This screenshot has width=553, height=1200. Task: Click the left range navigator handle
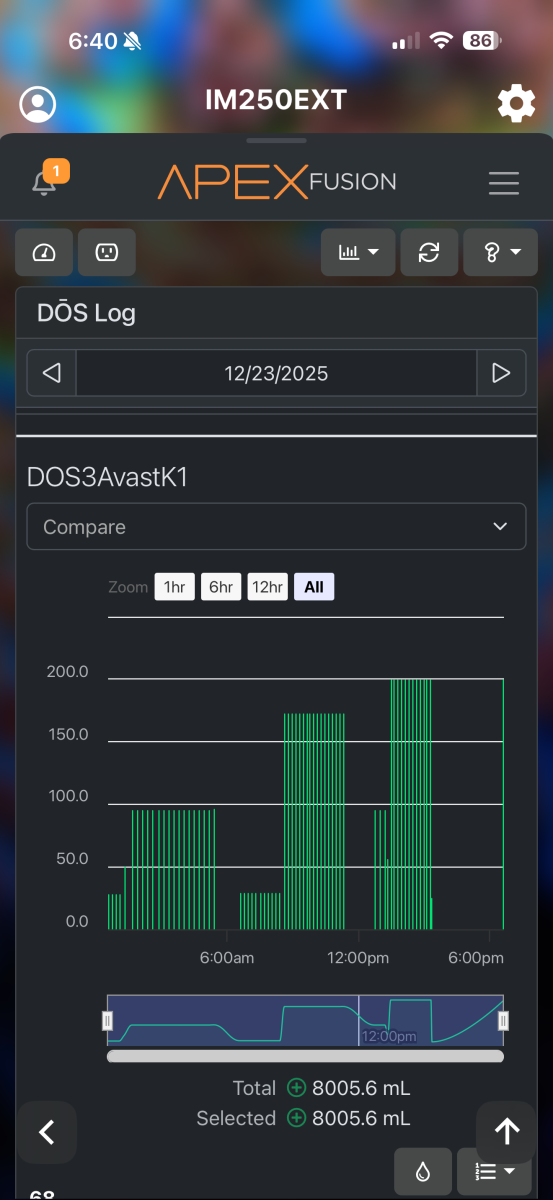(108, 1021)
